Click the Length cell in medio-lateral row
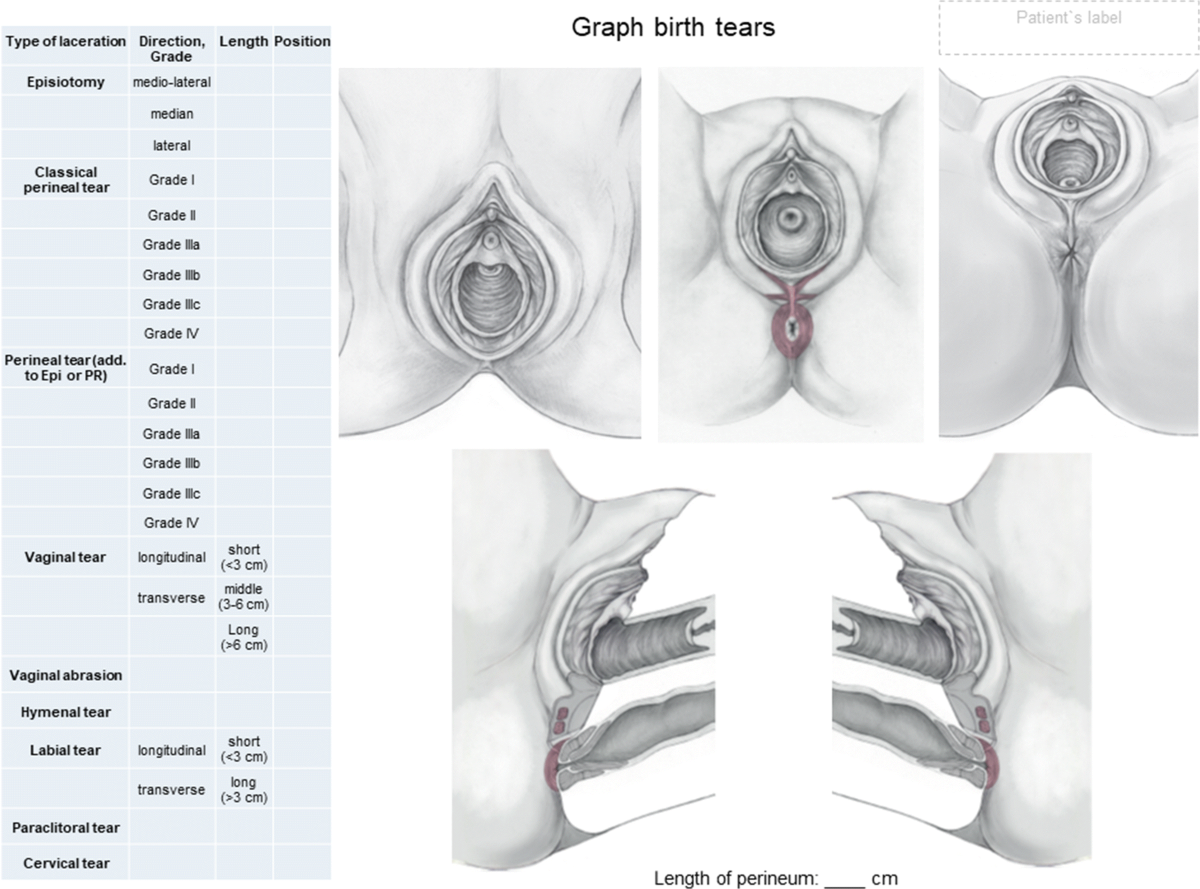 244,82
